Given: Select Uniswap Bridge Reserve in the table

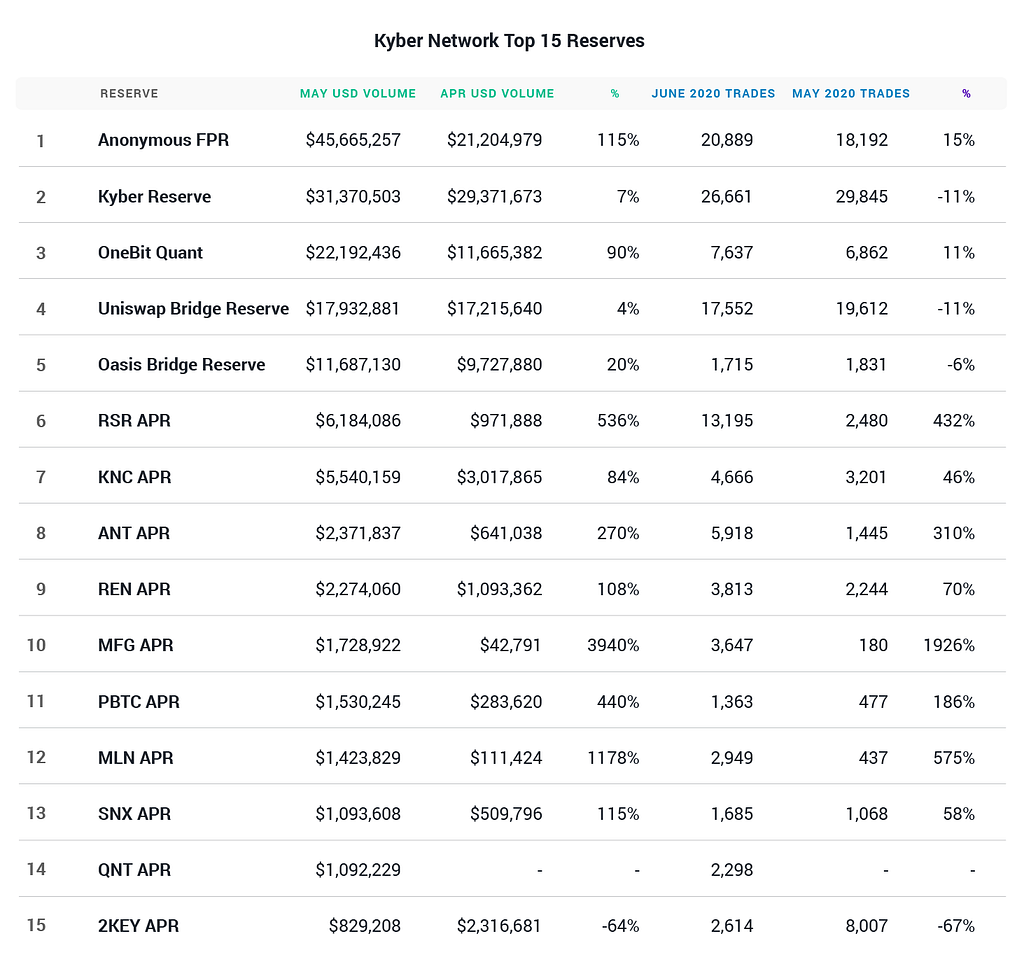Looking at the screenshot, I should 193,309.
